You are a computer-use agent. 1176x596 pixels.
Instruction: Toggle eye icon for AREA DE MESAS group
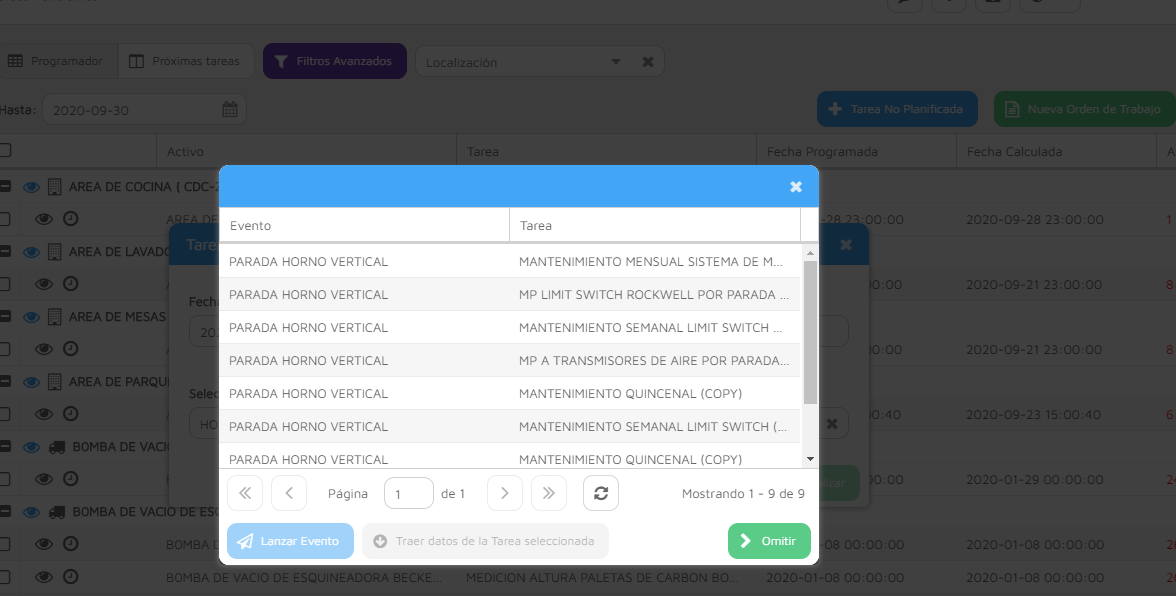(31, 317)
